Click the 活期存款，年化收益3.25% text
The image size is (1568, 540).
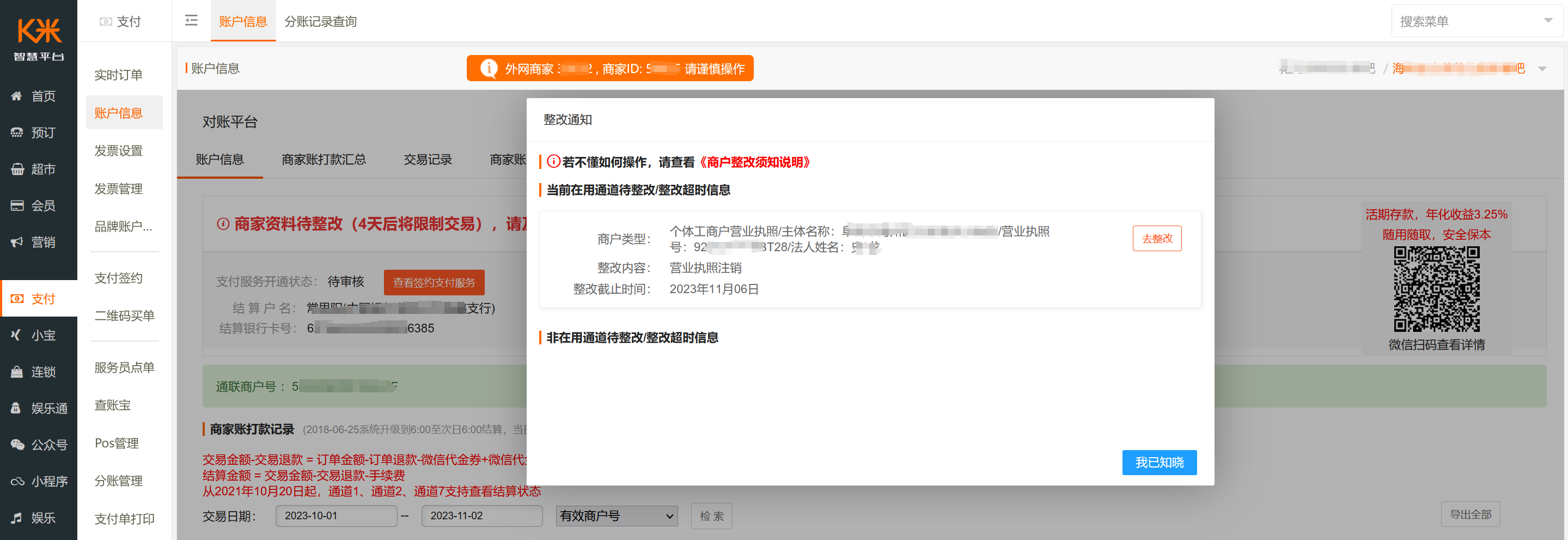click(x=1437, y=214)
